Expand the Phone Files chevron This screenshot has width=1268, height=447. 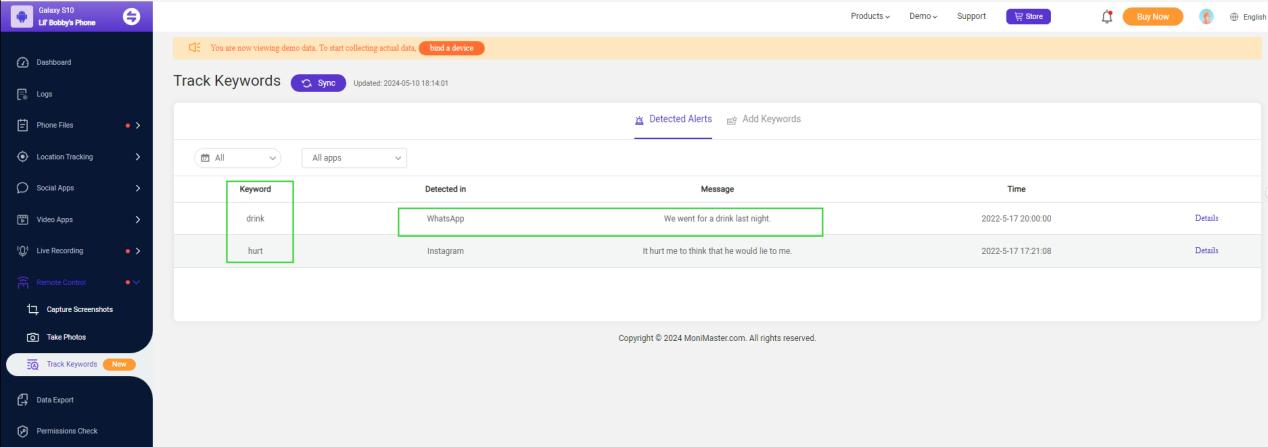[x=137, y=126]
